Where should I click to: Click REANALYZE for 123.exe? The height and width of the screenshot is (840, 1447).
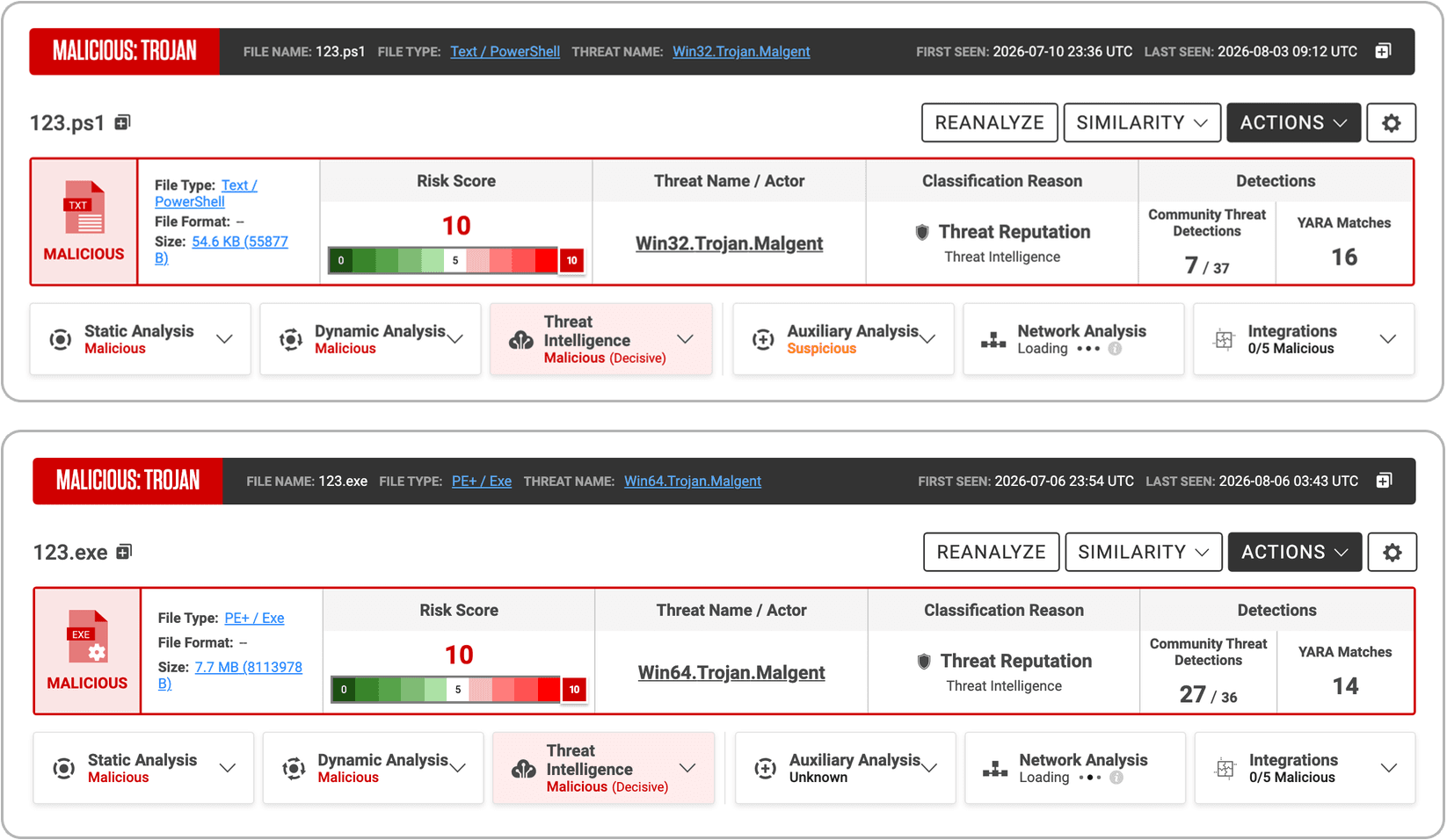tap(992, 553)
